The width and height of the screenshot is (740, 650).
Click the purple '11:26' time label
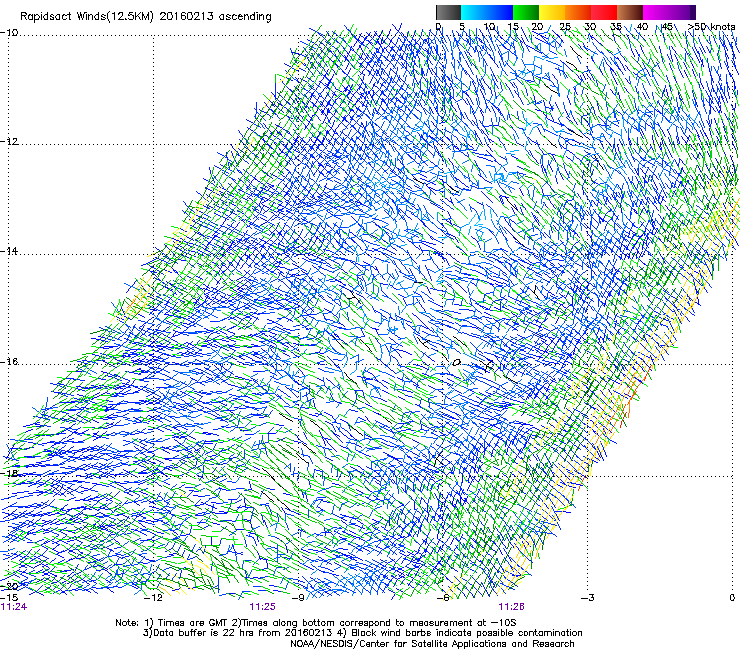[512, 607]
